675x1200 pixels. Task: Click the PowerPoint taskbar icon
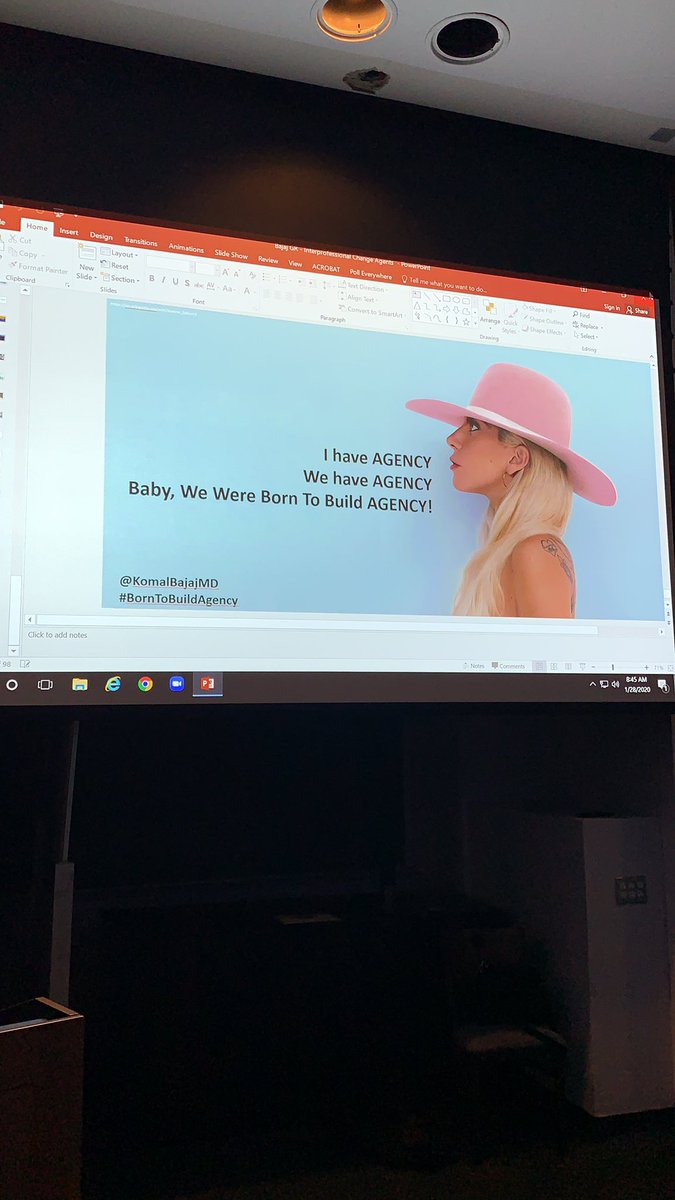tap(208, 684)
